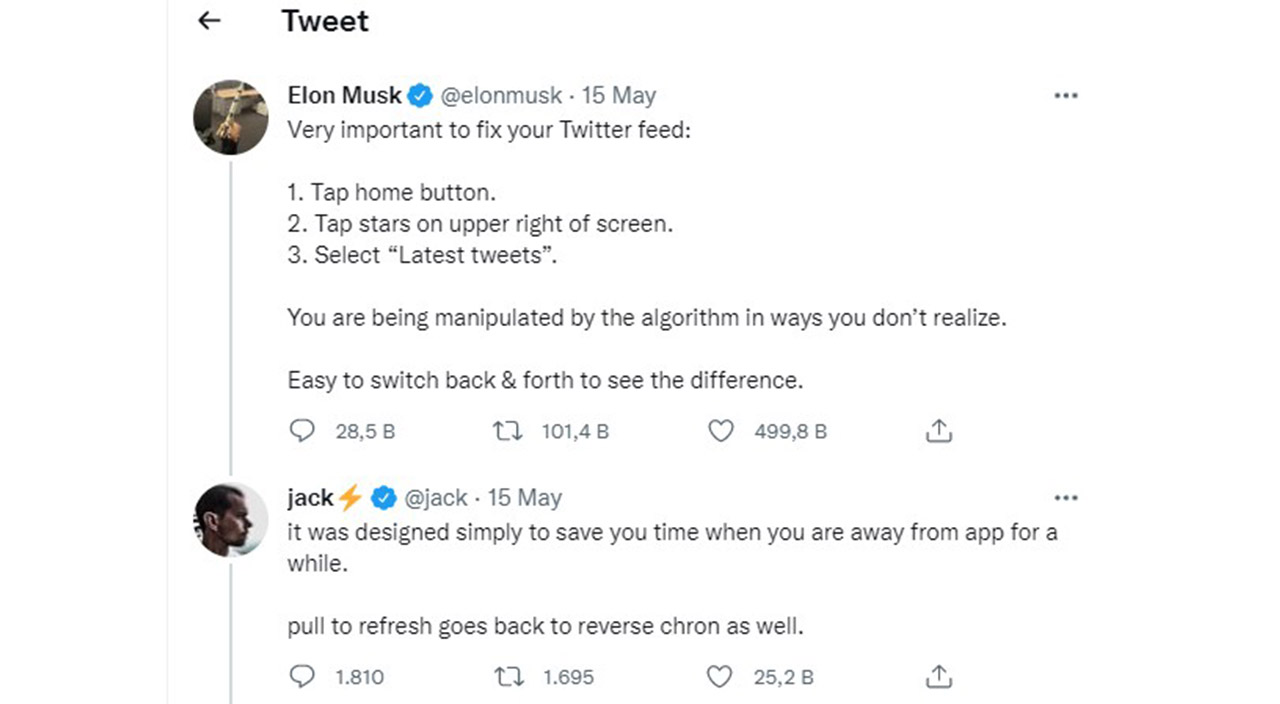Viewport: 1280px width, 704px height.
Task: Open jack tweet's 15 May timestamp
Action: click(x=525, y=498)
